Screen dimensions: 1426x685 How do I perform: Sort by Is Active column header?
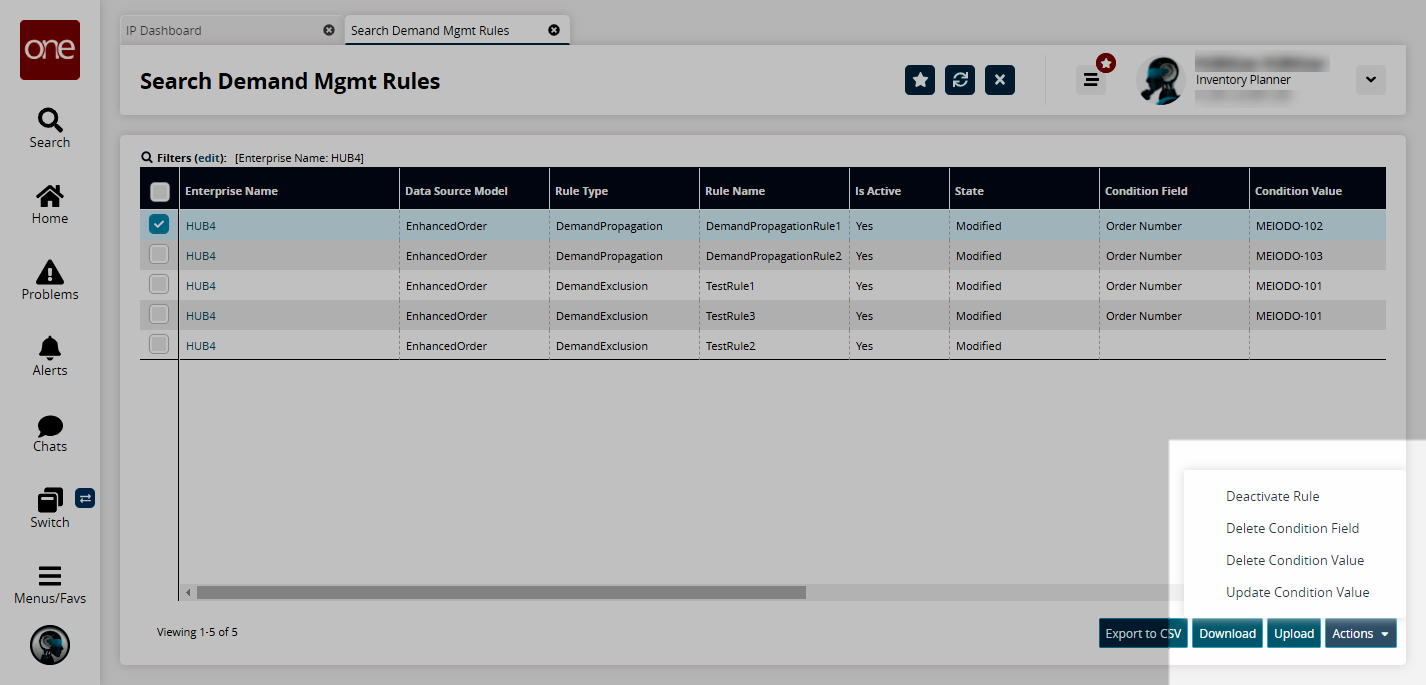click(x=900, y=191)
